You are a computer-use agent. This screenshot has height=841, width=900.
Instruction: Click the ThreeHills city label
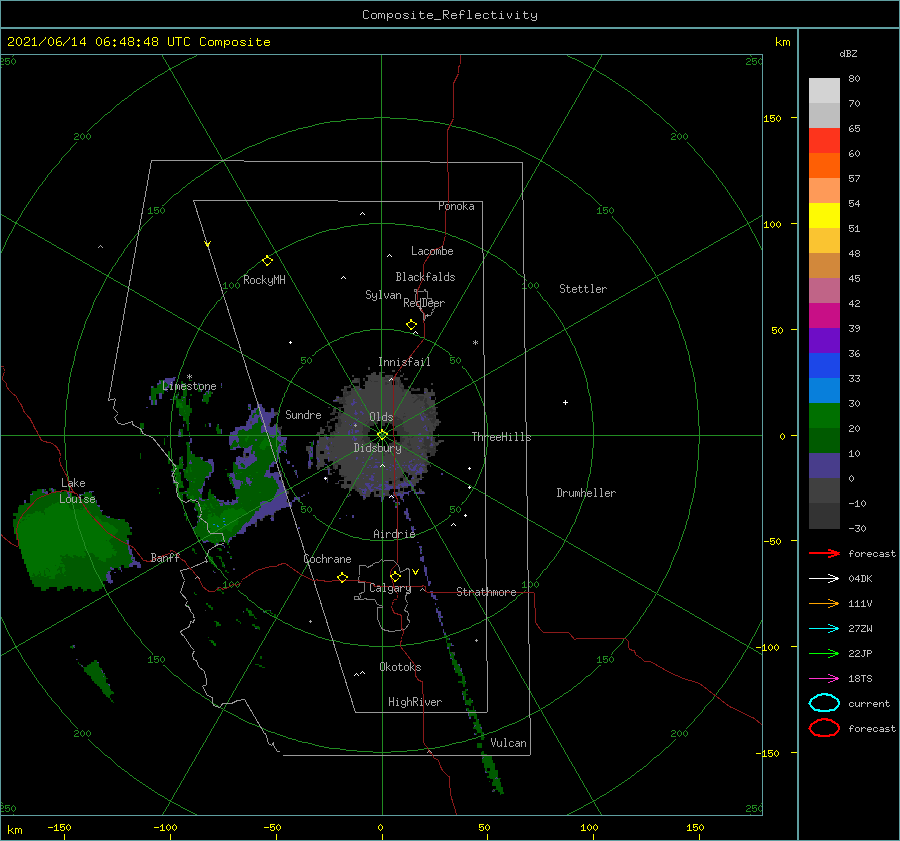(x=502, y=437)
